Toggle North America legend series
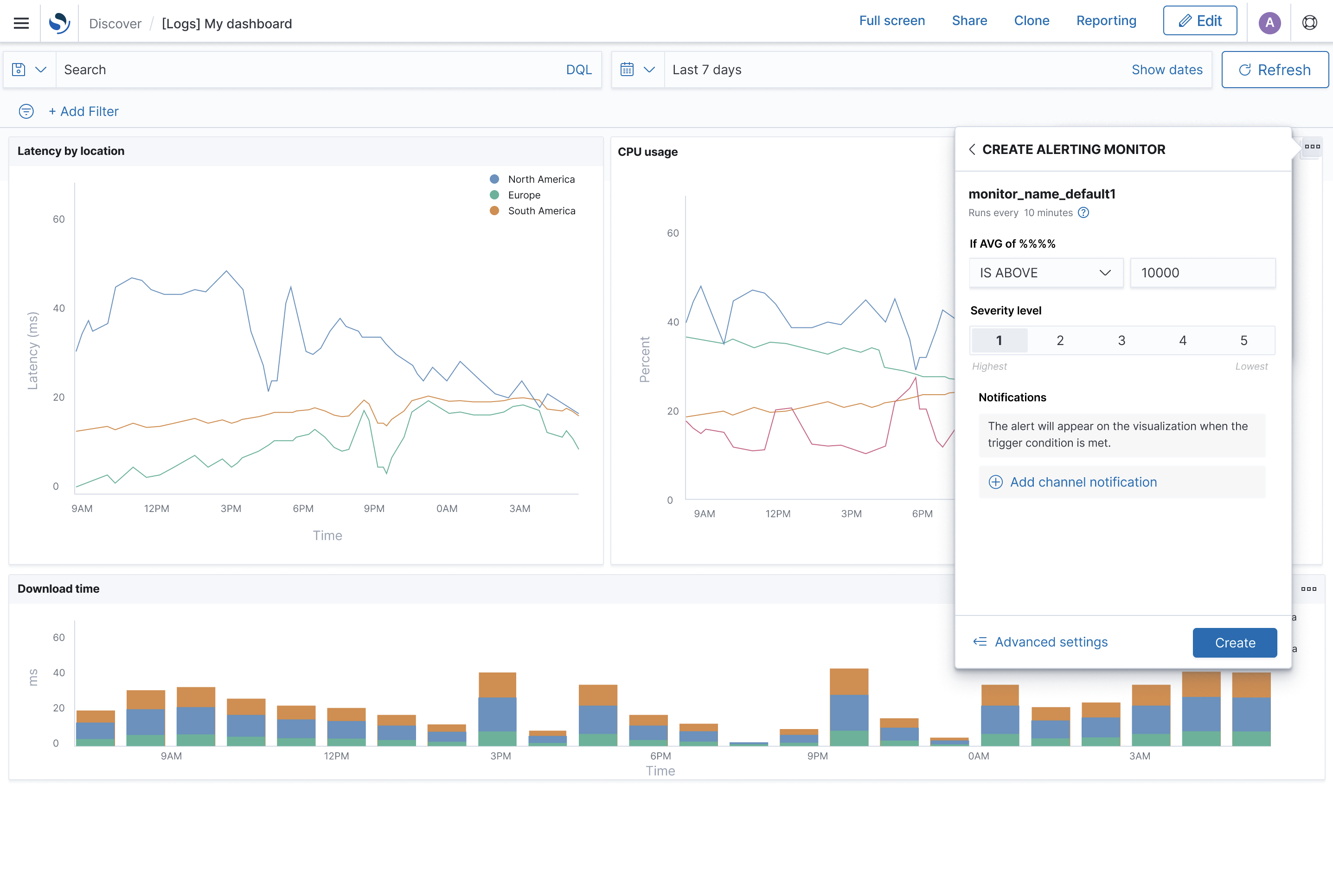 tap(540, 179)
